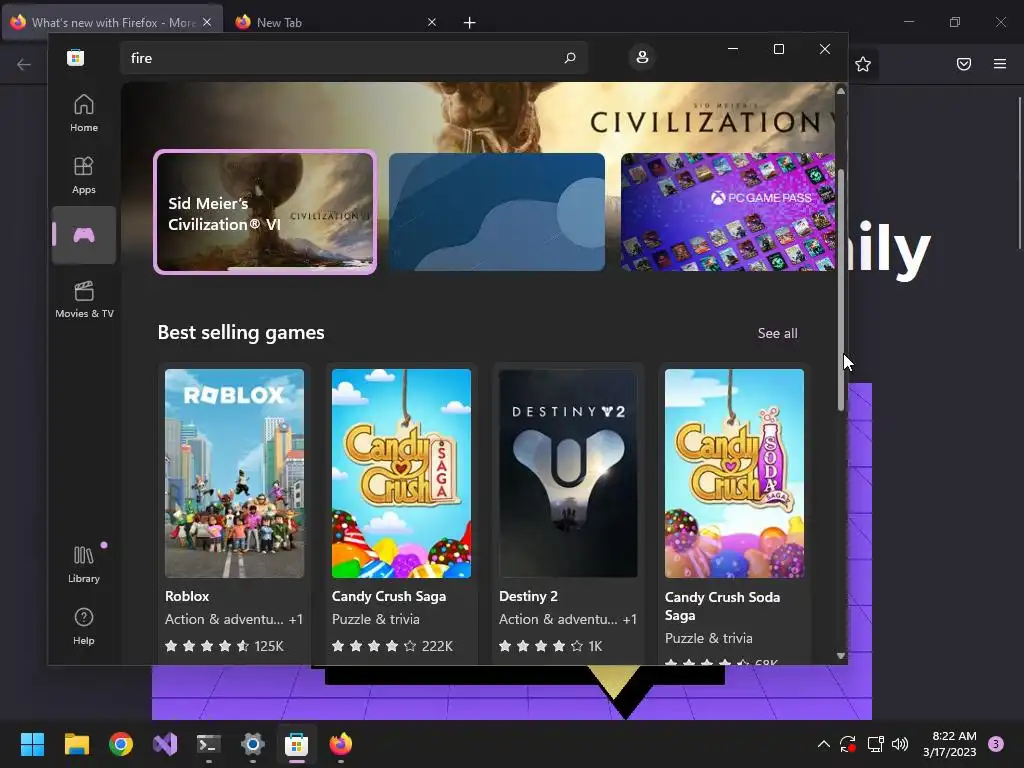Open Settings gear in the taskbar
This screenshot has width=1024, height=768.
point(253,744)
